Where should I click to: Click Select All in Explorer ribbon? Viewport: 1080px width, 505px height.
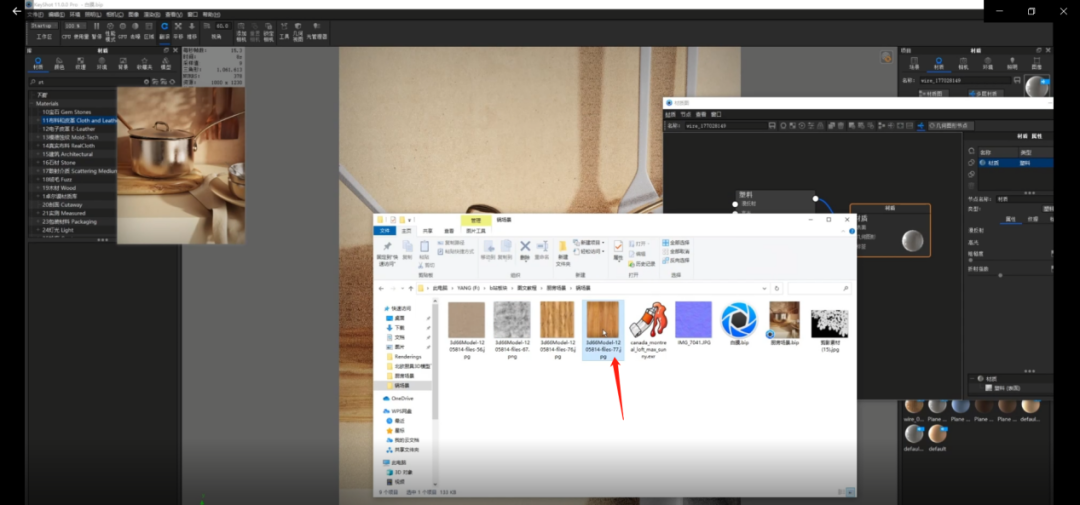674,243
